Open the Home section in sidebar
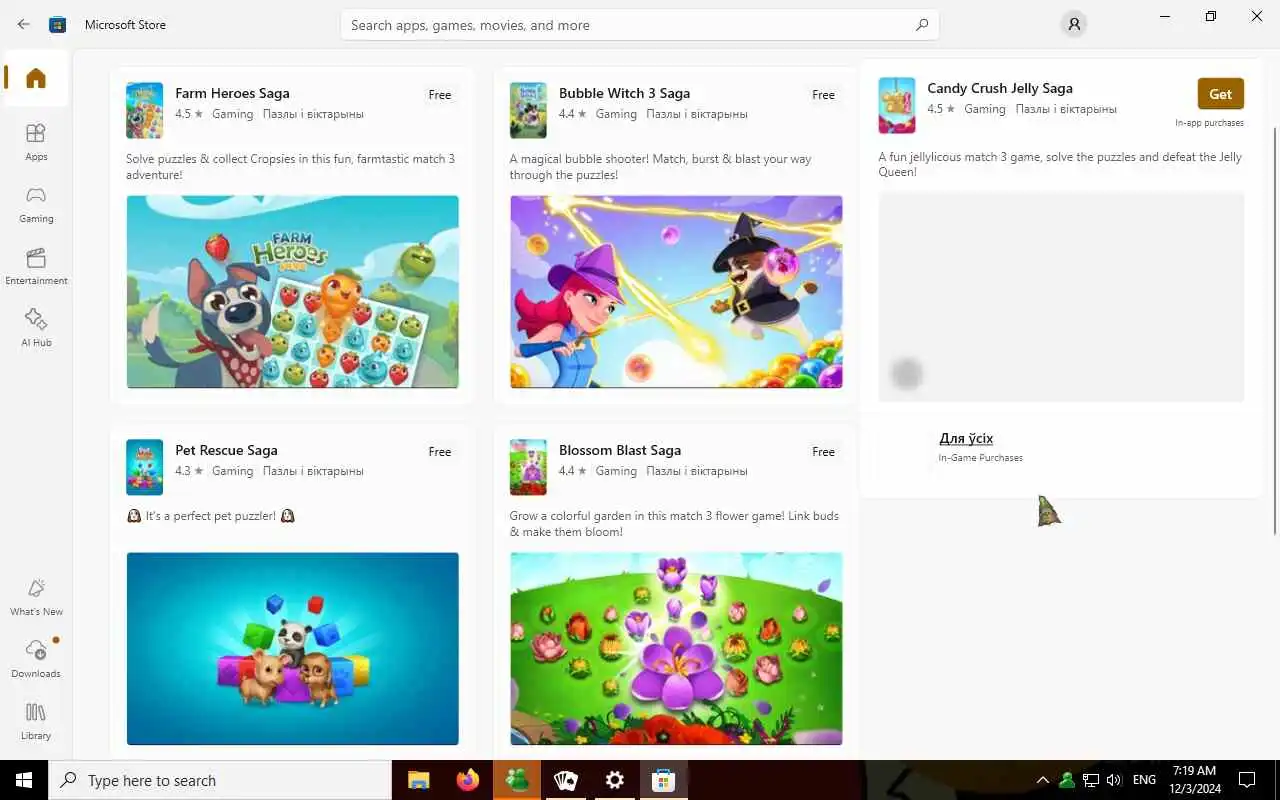1280x800 pixels. [x=36, y=78]
